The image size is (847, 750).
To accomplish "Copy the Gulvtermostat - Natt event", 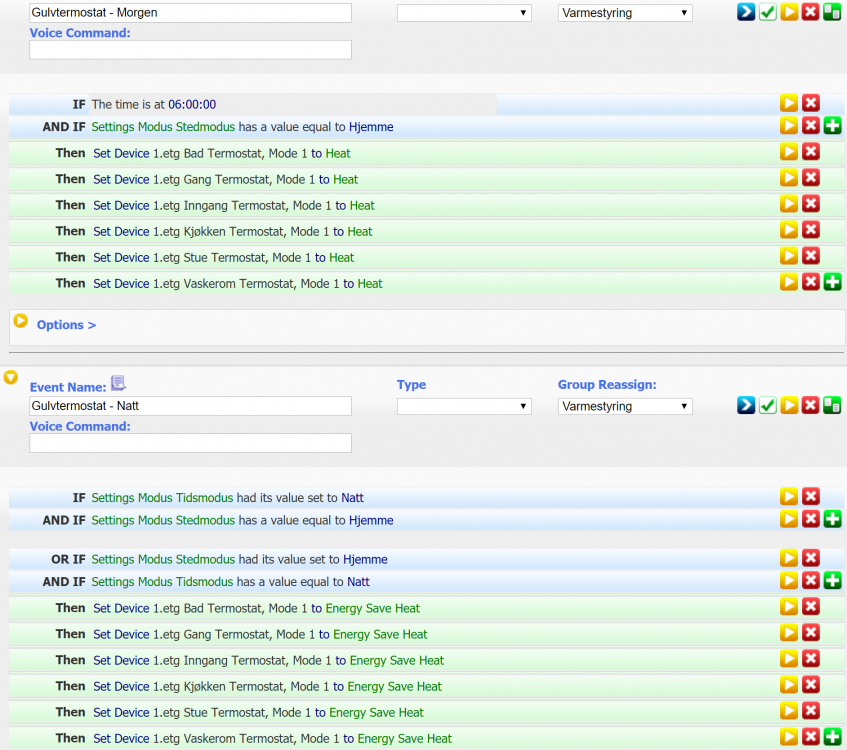I will click(831, 405).
